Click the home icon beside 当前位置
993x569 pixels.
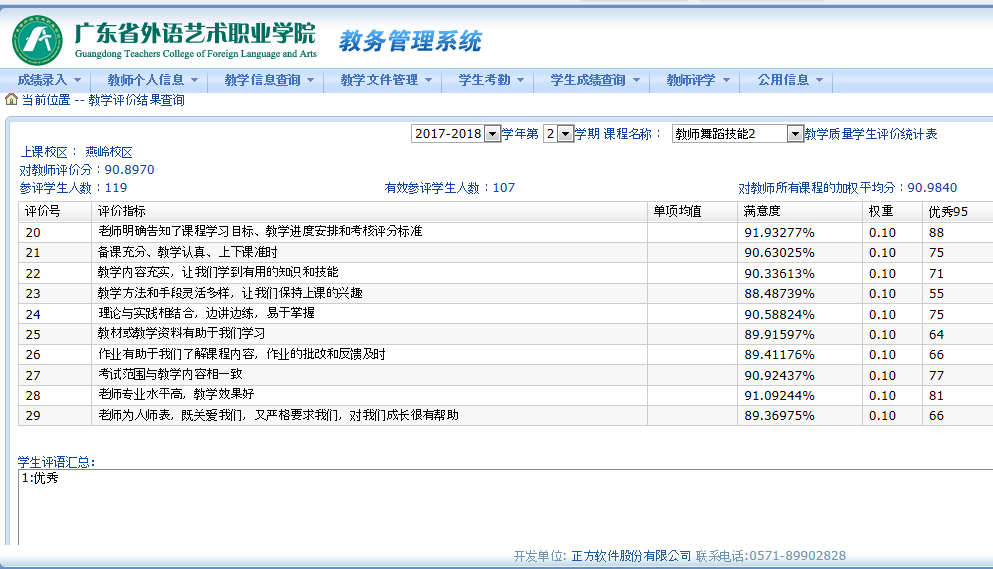pyautogui.click(x=11, y=100)
